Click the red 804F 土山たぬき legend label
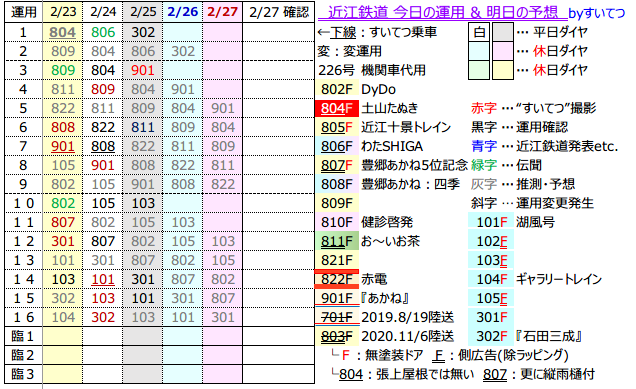 (367, 108)
